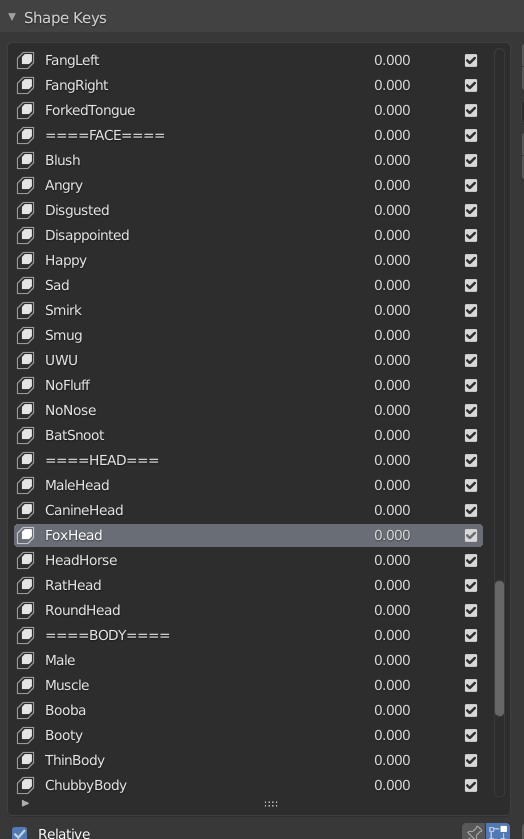Screen dimensions: 524x839
Task: Click the shape key icon next to Blush
Action: (25, 160)
